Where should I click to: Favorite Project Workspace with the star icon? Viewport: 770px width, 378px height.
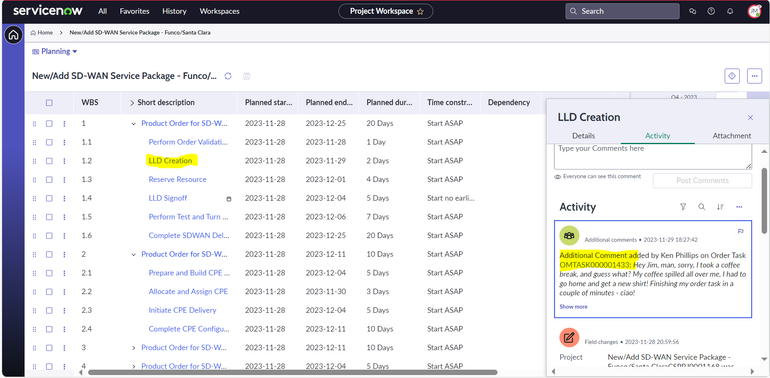click(x=420, y=11)
